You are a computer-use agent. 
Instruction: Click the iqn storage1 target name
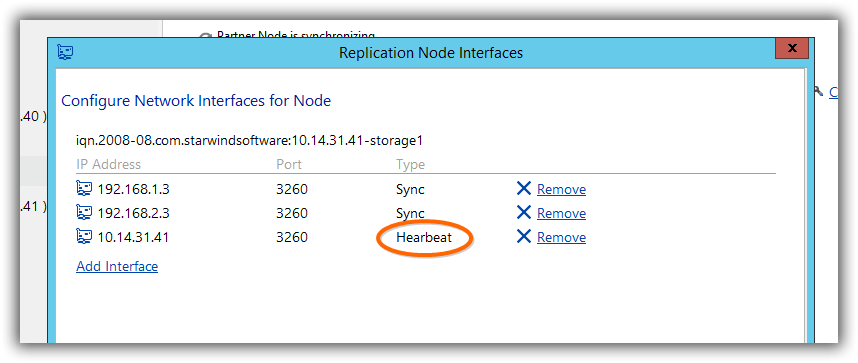[x=250, y=141]
